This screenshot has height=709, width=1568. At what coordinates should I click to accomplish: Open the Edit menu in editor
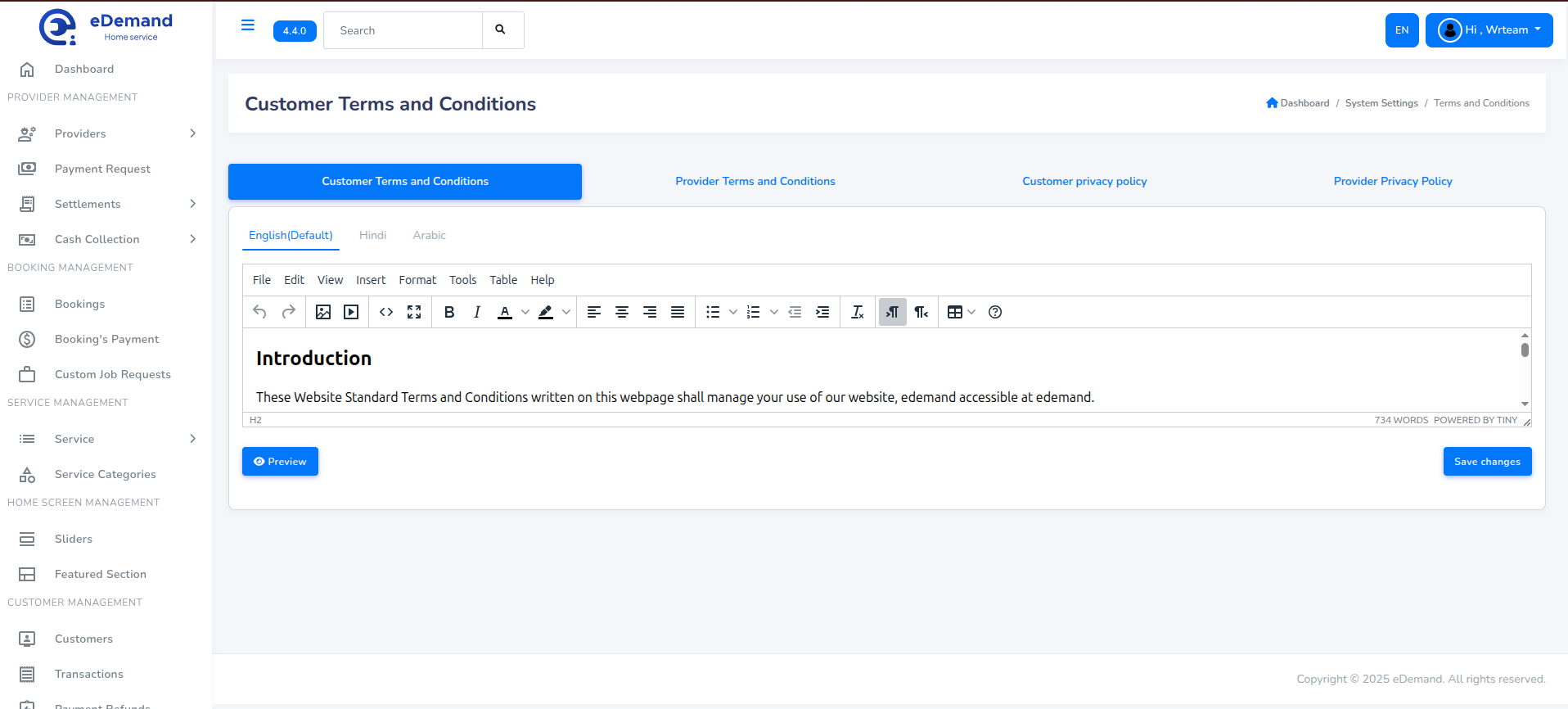(x=294, y=280)
